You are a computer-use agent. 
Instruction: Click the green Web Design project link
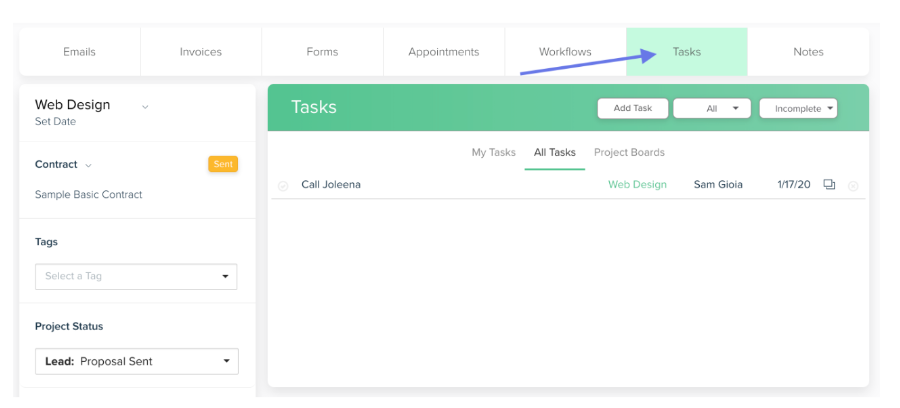pyautogui.click(x=637, y=185)
